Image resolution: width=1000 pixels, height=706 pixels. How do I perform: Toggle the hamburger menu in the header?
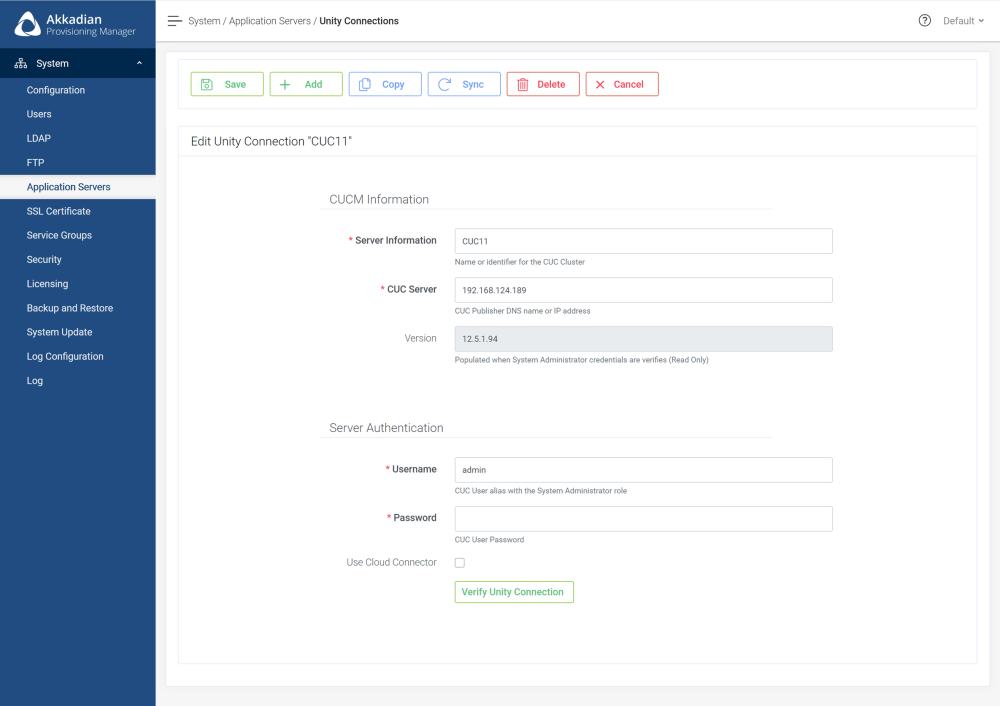pos(174,20)
